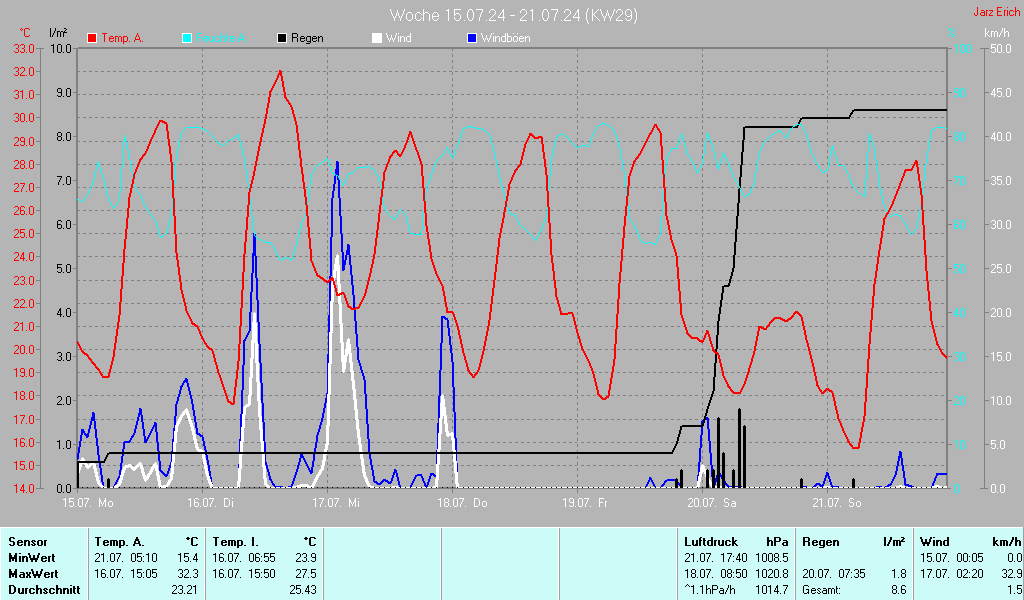This screenshot has width=1024, height=600.
Task: Select the 18.07. Do date marker
Action: [462, 503]
